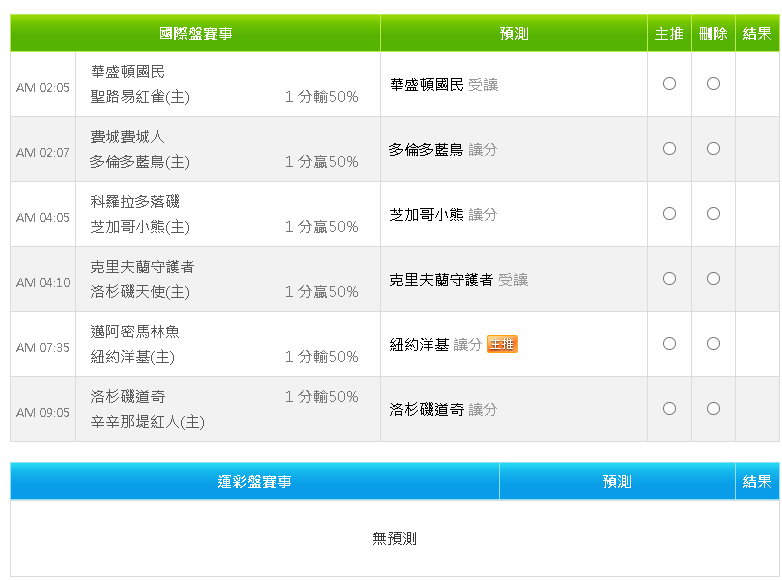Click the AM 04:10 game time
782x580 pixels.
43,283
